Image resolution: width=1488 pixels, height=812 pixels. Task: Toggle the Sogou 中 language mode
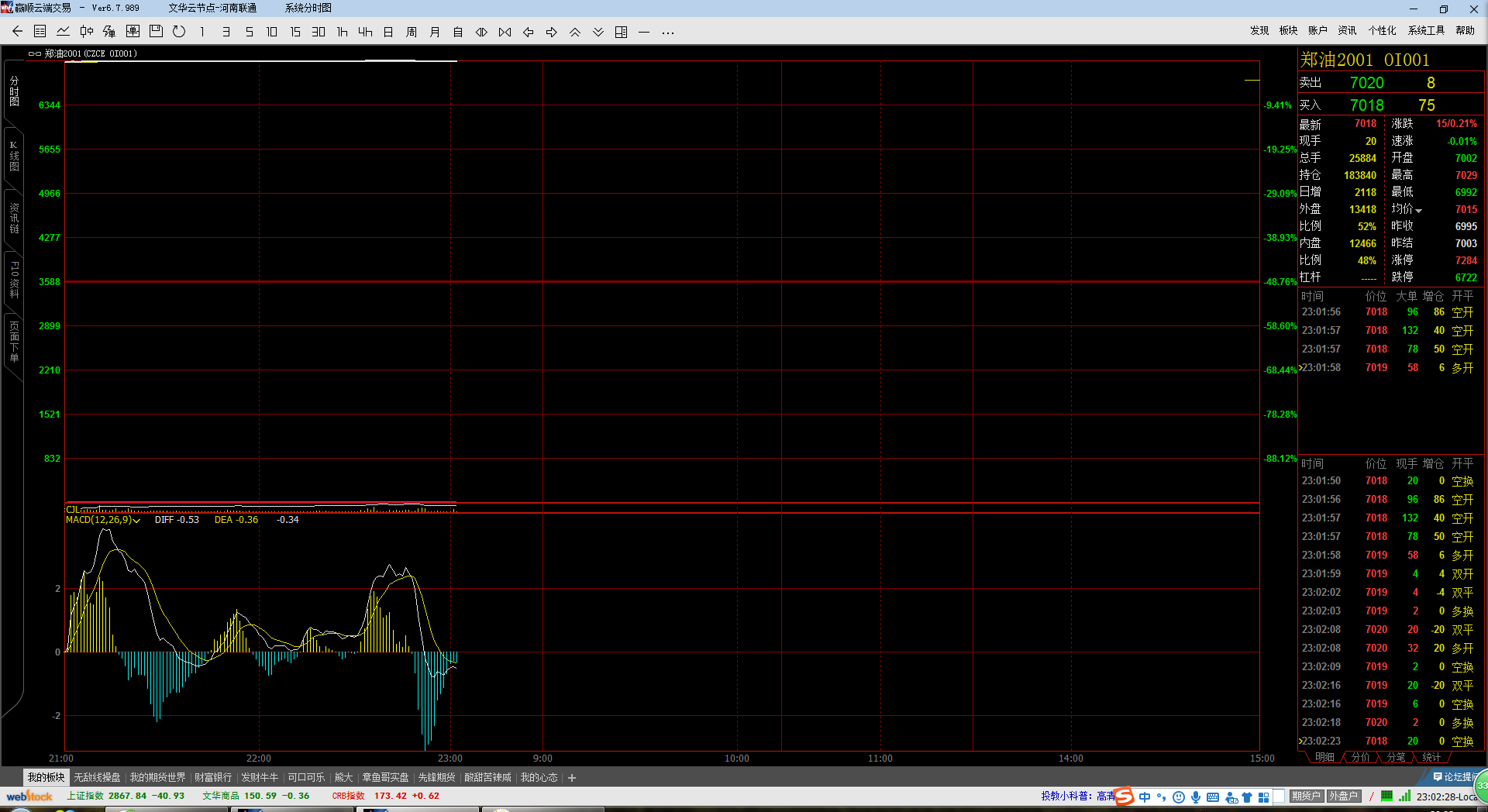pos(1145,797)
